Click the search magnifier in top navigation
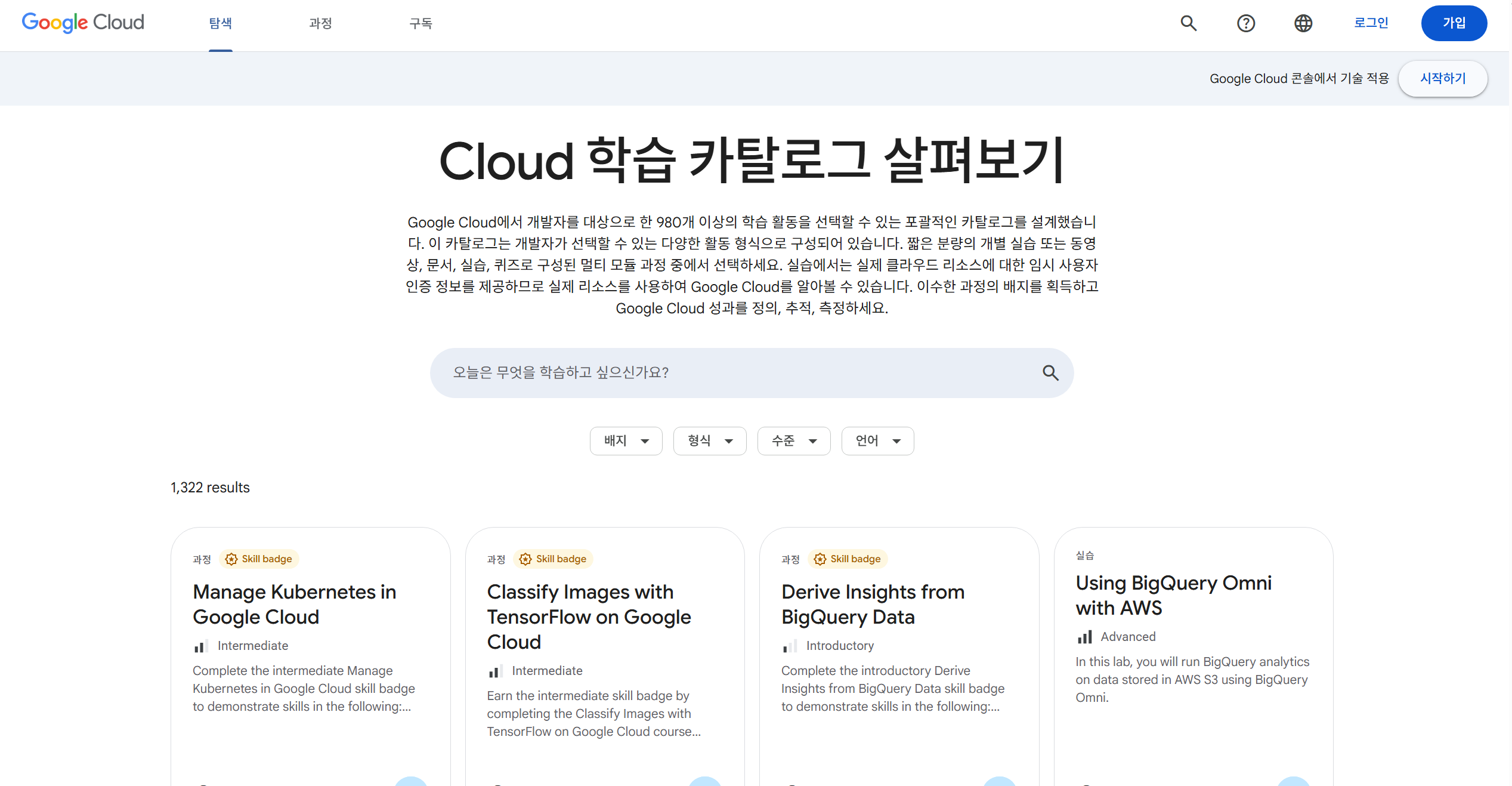This screenshot has width=1512, height=786. [1188, 23]
